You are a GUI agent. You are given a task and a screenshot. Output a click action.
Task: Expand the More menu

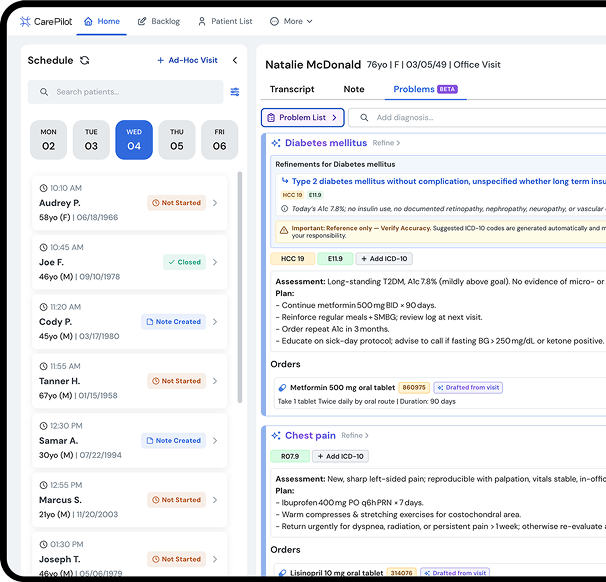291,21
